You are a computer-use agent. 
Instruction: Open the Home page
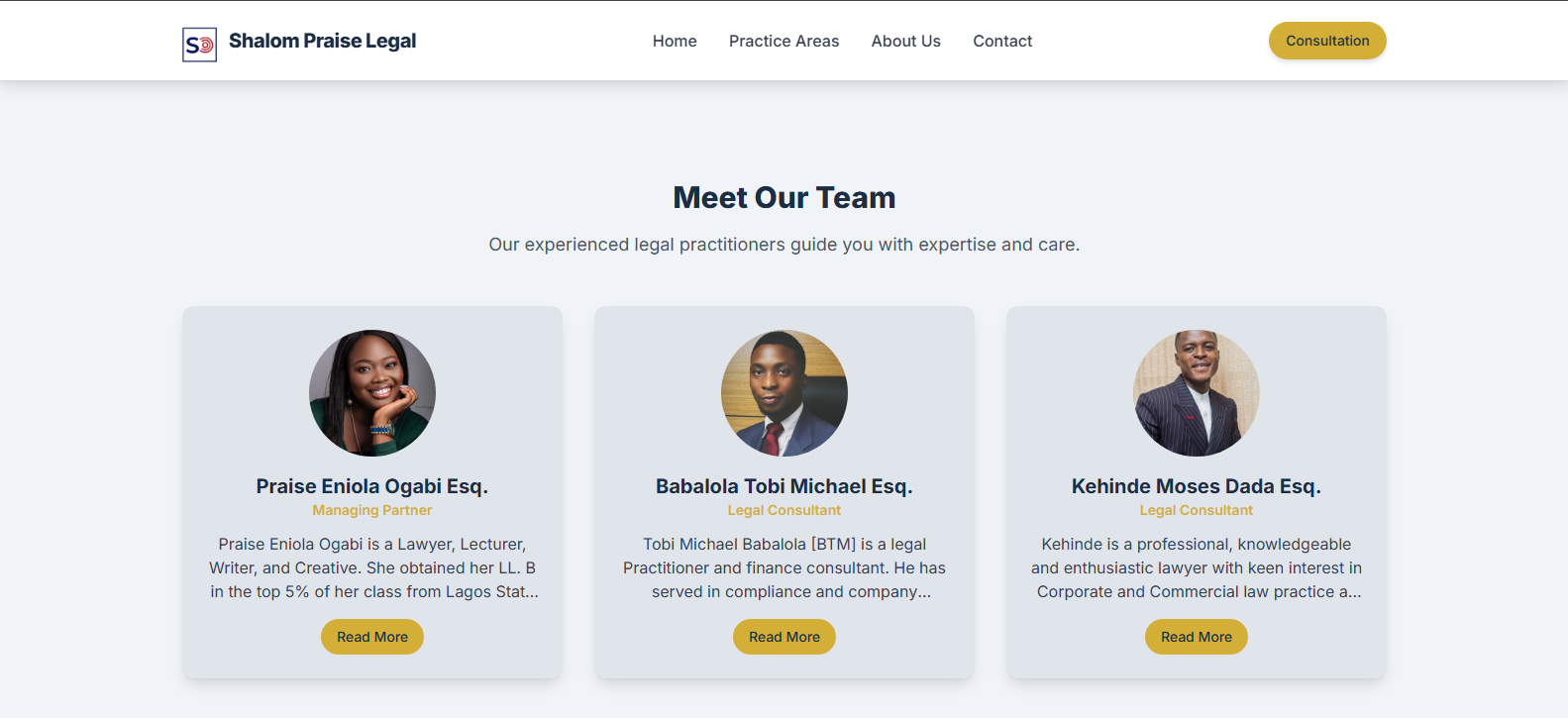(x=675, y=41)
